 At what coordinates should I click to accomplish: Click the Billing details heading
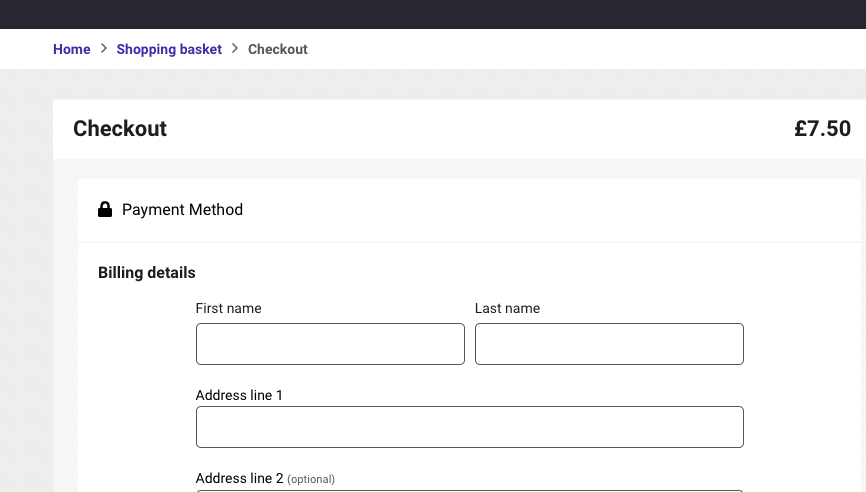[147, 273]
